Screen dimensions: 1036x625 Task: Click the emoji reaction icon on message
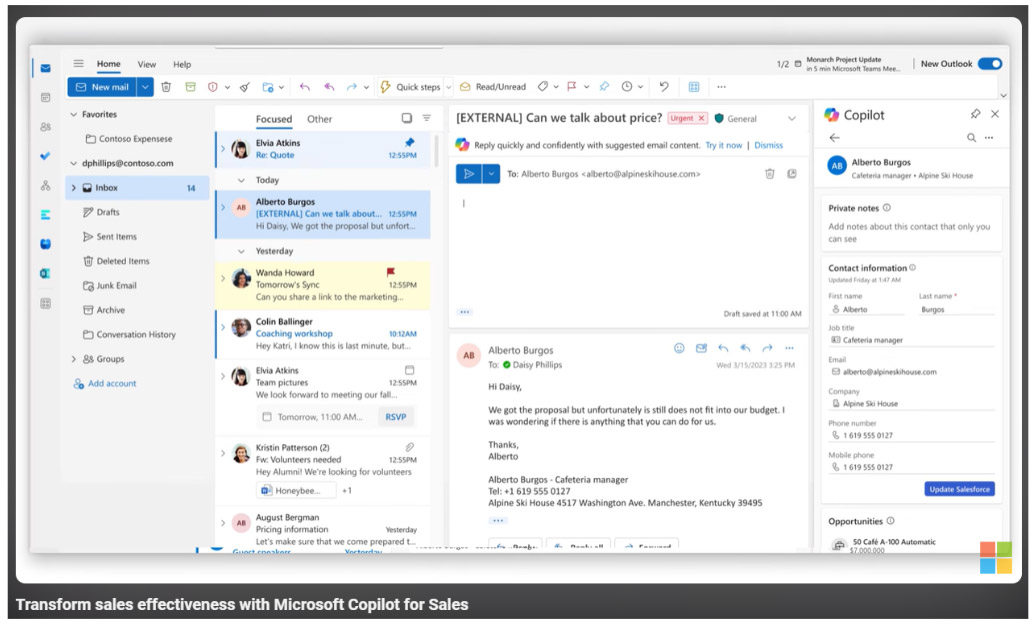click(679, 348)
